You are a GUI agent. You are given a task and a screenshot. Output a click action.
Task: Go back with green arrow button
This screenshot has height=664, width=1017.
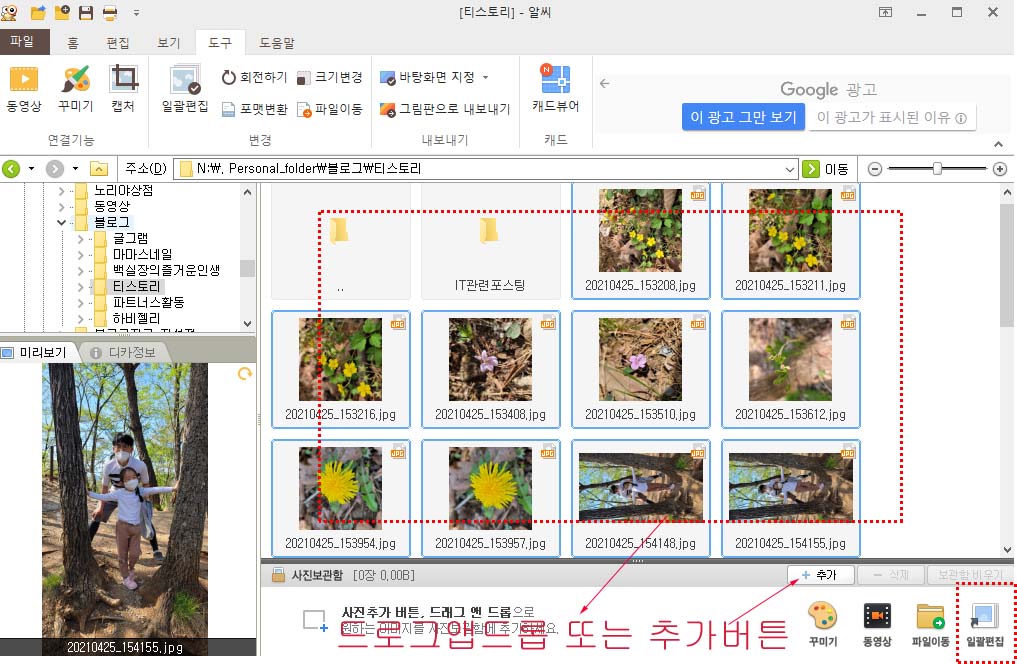(11, 169)
